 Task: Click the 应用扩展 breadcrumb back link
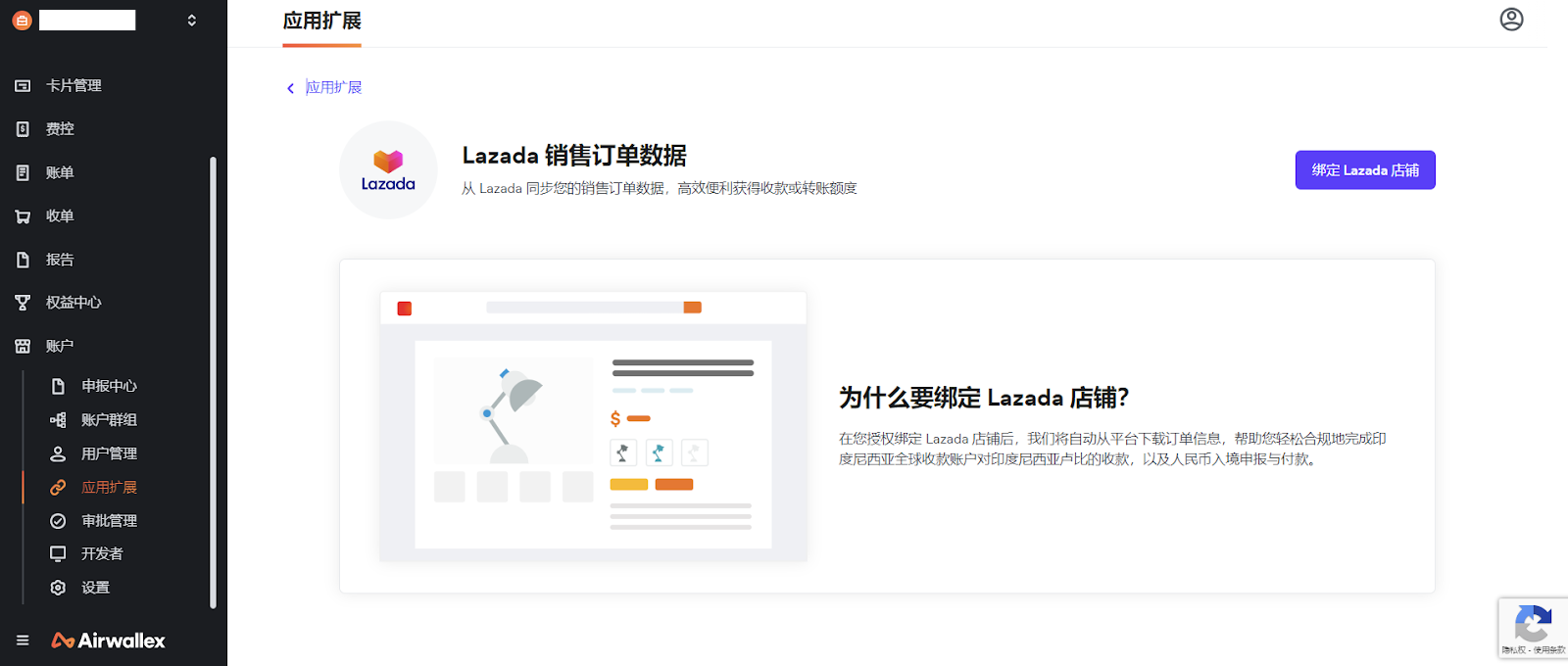pos(333,87)
